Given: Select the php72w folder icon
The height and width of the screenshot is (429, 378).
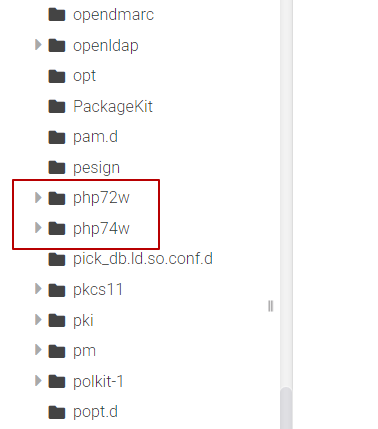Looking at the screenshot, I should (x=57, y=198).
